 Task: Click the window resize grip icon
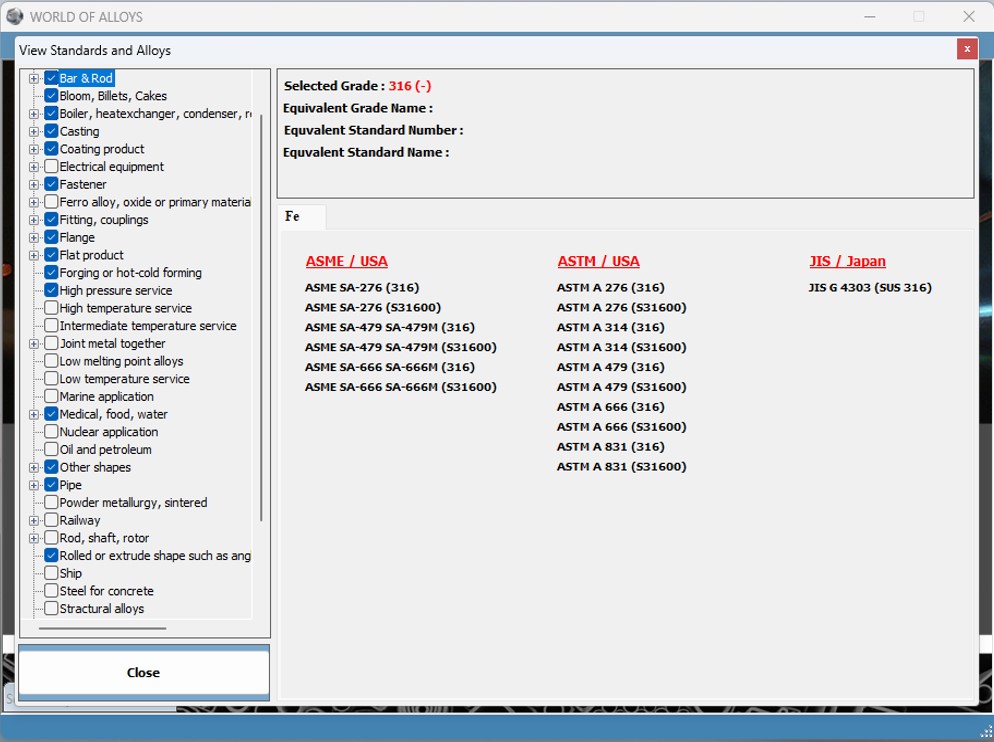986,732
